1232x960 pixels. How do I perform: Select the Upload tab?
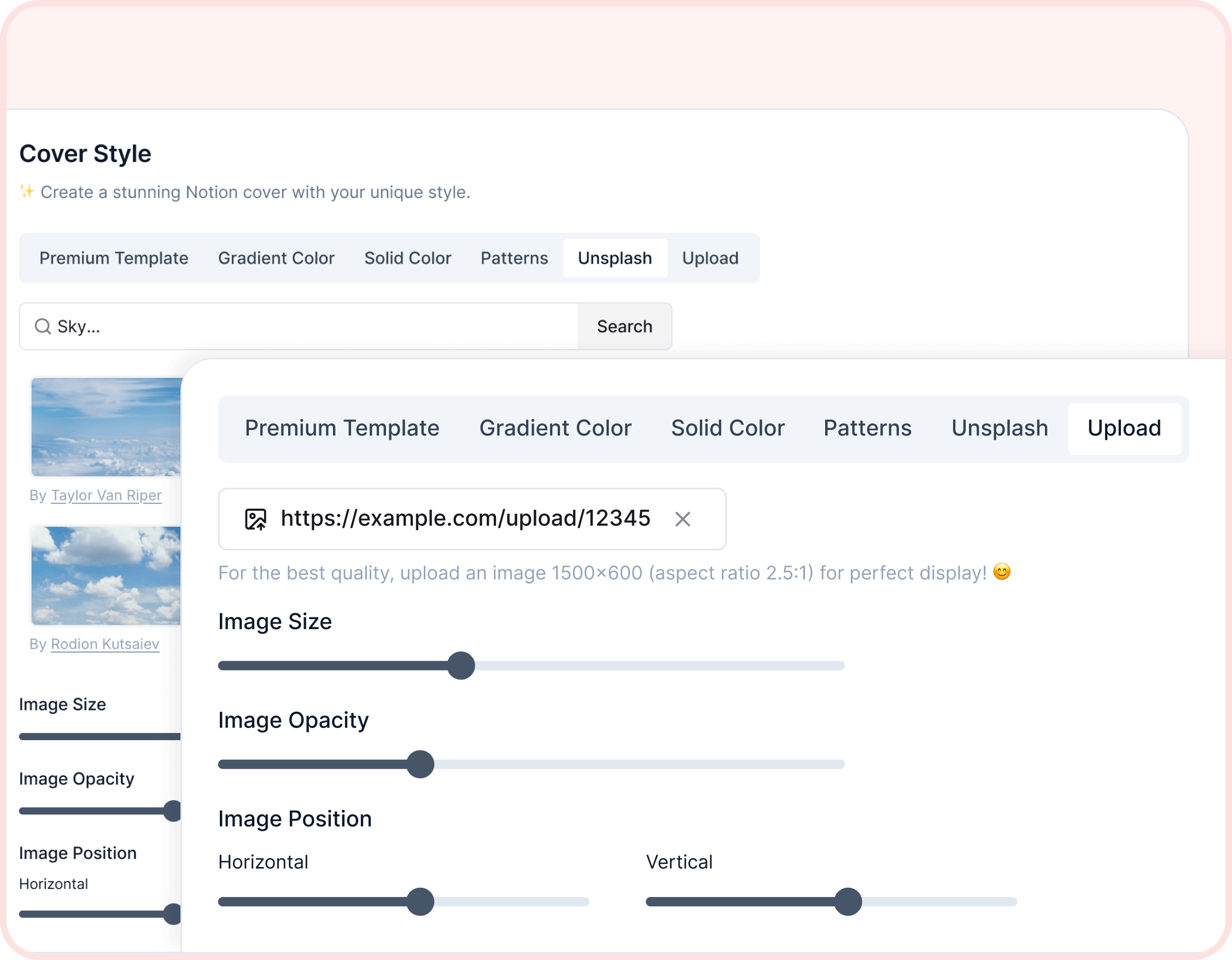pyautogui.click(x=1124, y=428)
